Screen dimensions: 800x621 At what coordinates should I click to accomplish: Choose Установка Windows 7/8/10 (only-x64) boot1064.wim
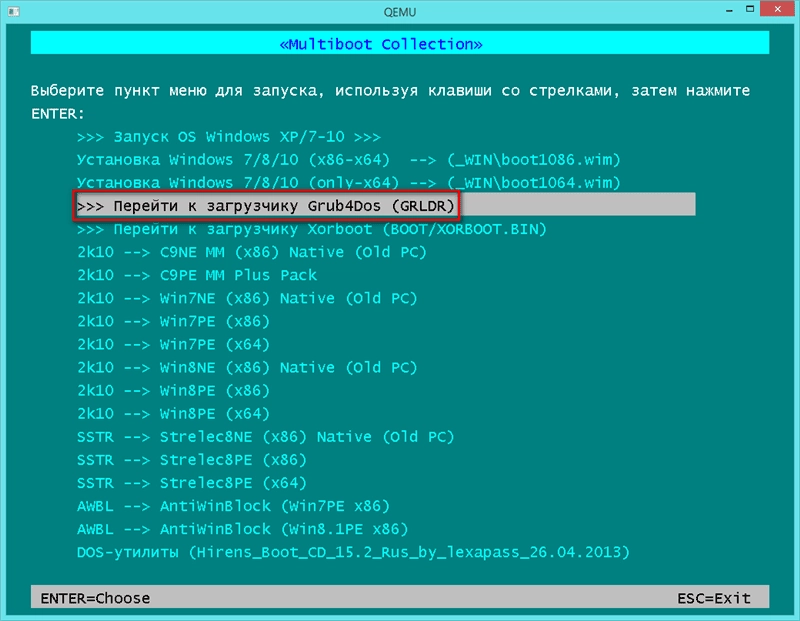348,183
